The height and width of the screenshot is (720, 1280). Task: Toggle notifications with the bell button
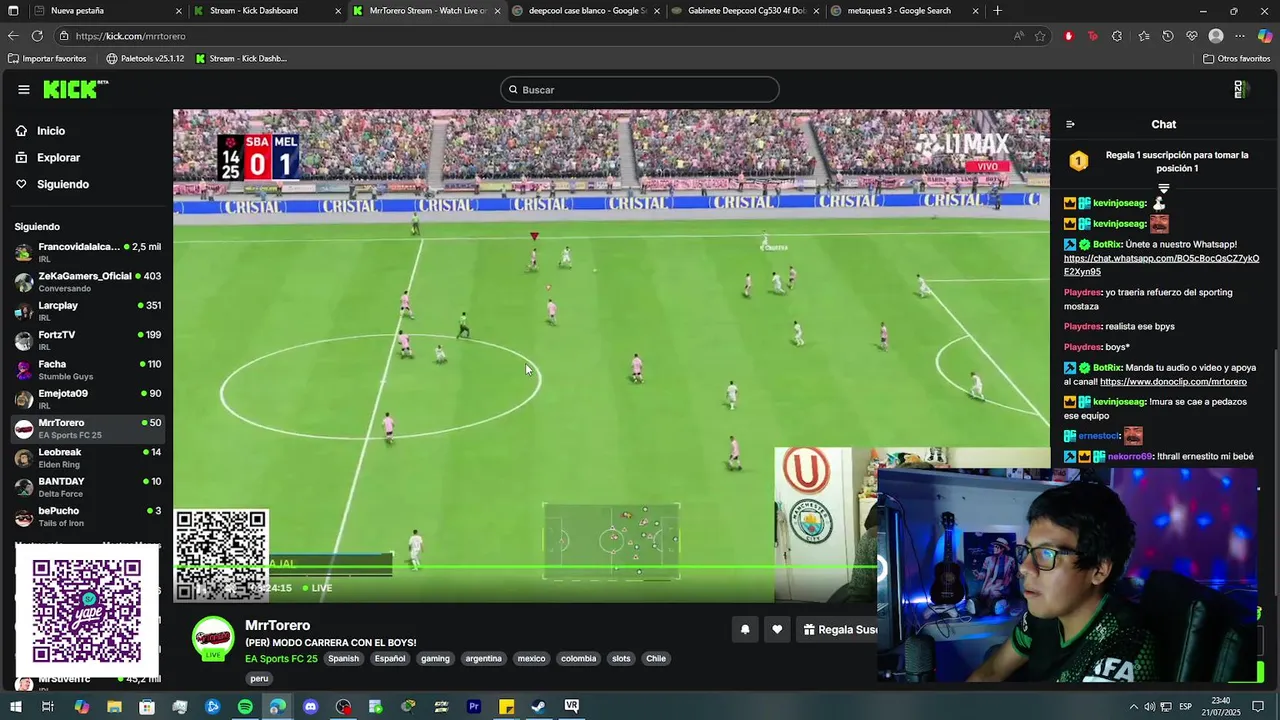(x=744, y=629)
